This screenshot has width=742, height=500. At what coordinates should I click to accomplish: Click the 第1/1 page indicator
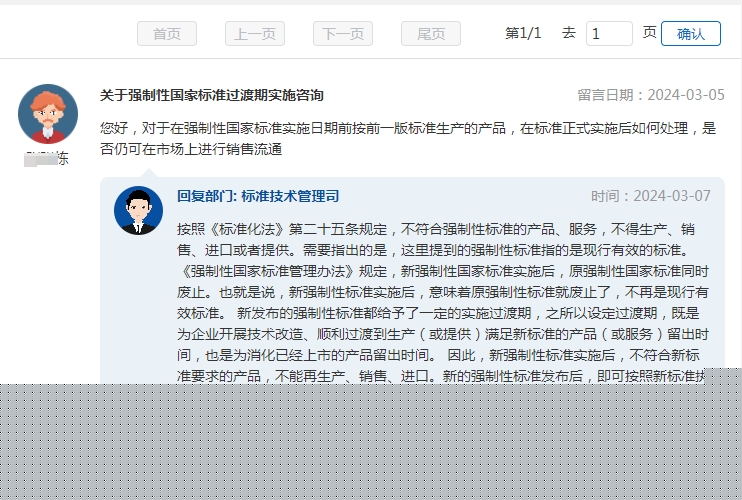pyautogui.click(x=523, y=33)
